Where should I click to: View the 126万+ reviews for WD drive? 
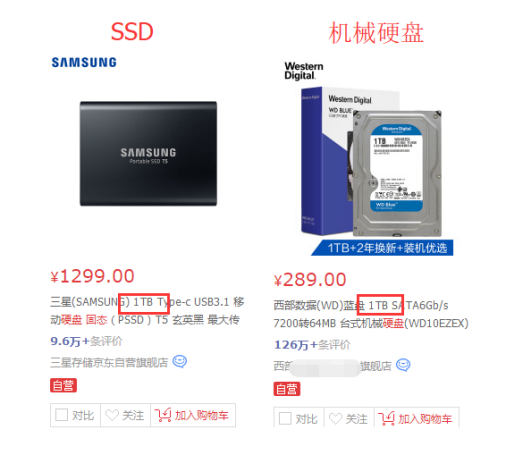312,345
